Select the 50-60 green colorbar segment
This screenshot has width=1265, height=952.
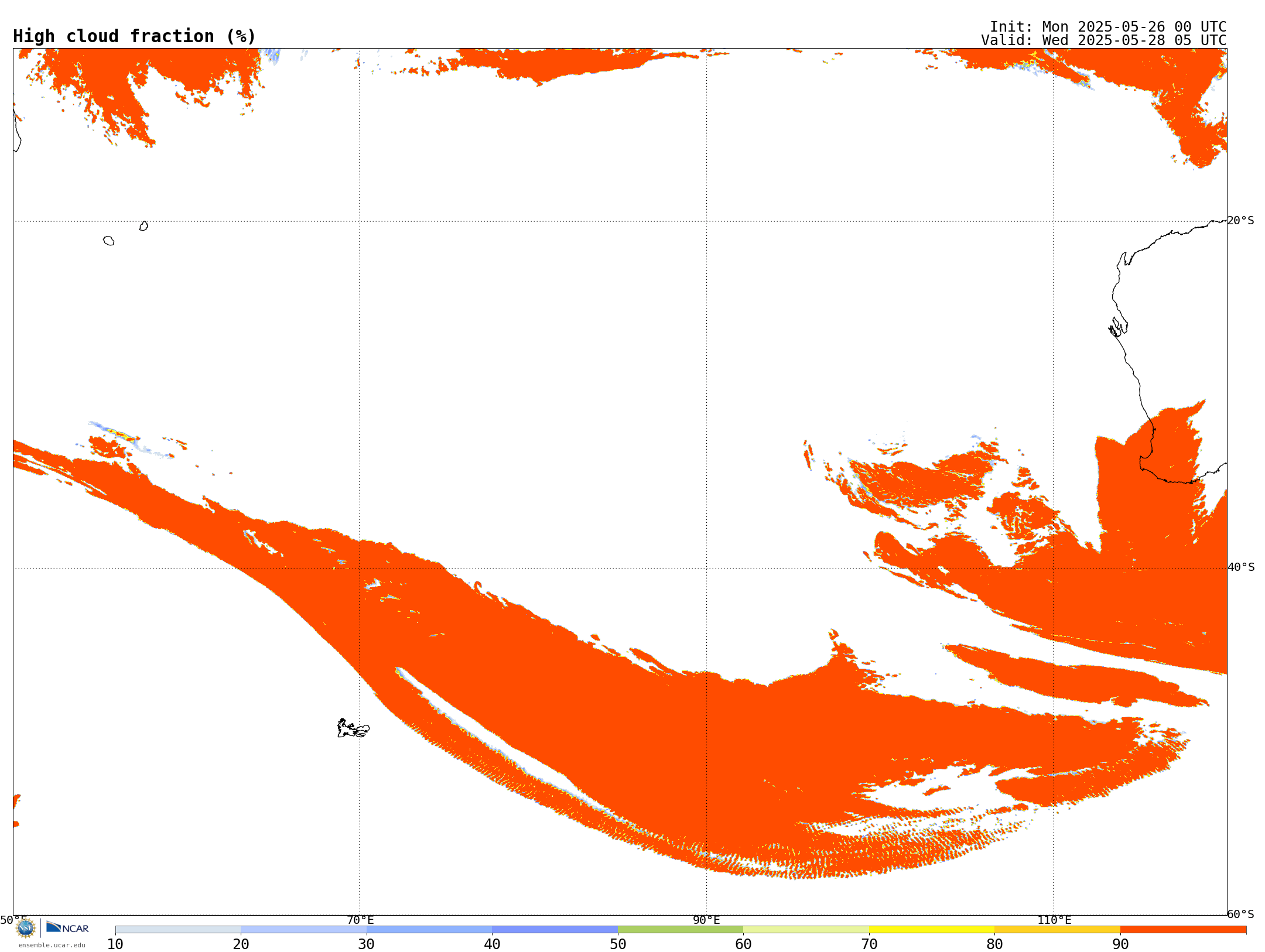pyautogui.click(x=681, y=930)
